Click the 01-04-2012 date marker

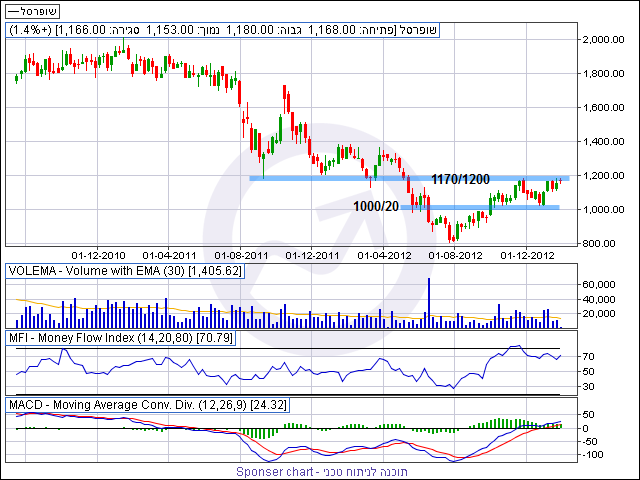tap(382, 255)
